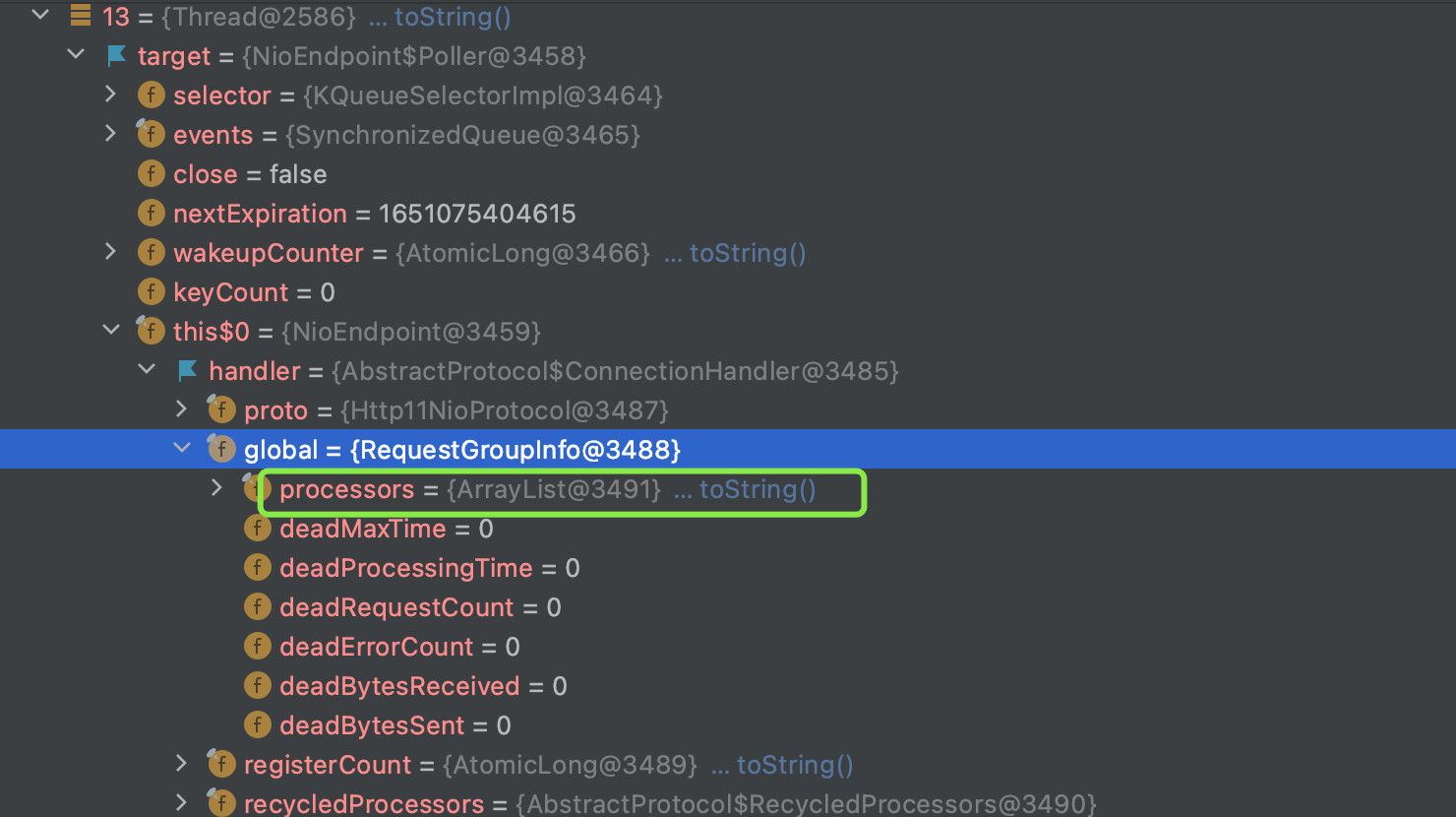
Task: Select the selector = {KQueueSelectorImpl@3464} row
Action: click(x=728, y=95)
